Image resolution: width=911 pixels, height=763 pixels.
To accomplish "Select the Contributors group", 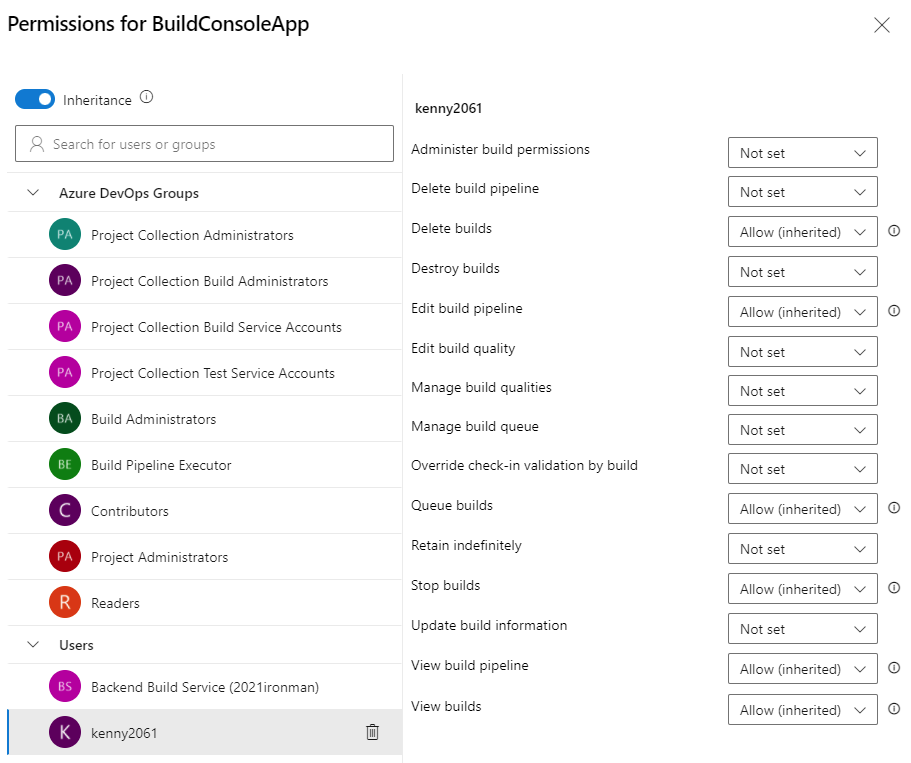I will point(130,511).
